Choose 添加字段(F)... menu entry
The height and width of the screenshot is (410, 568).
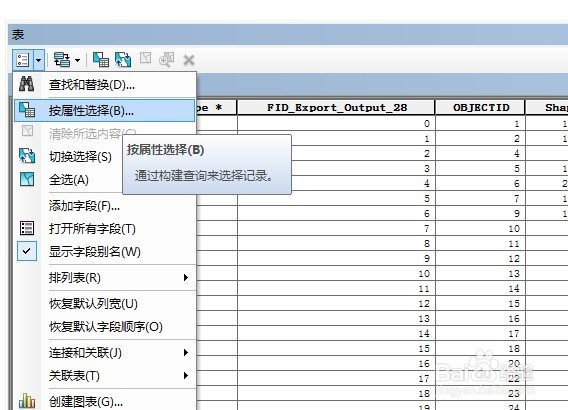(x=105, y=206)
